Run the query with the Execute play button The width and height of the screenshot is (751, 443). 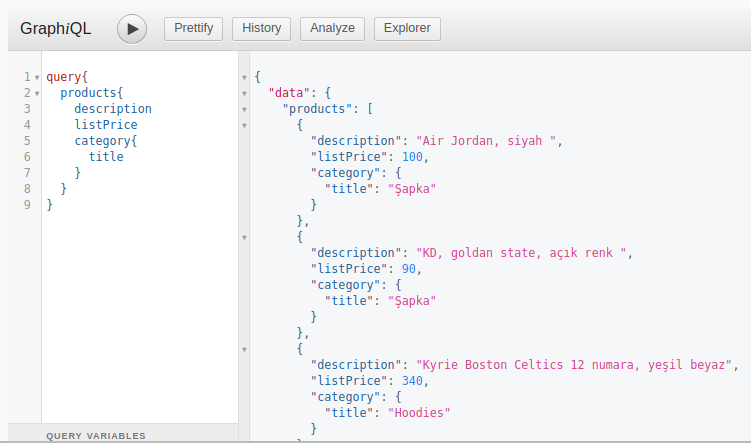(x=132, y=29)
